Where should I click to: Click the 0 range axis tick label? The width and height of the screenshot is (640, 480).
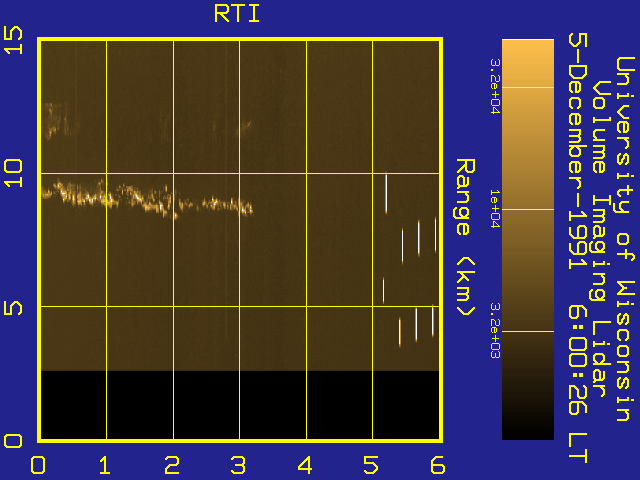(13, 441)
